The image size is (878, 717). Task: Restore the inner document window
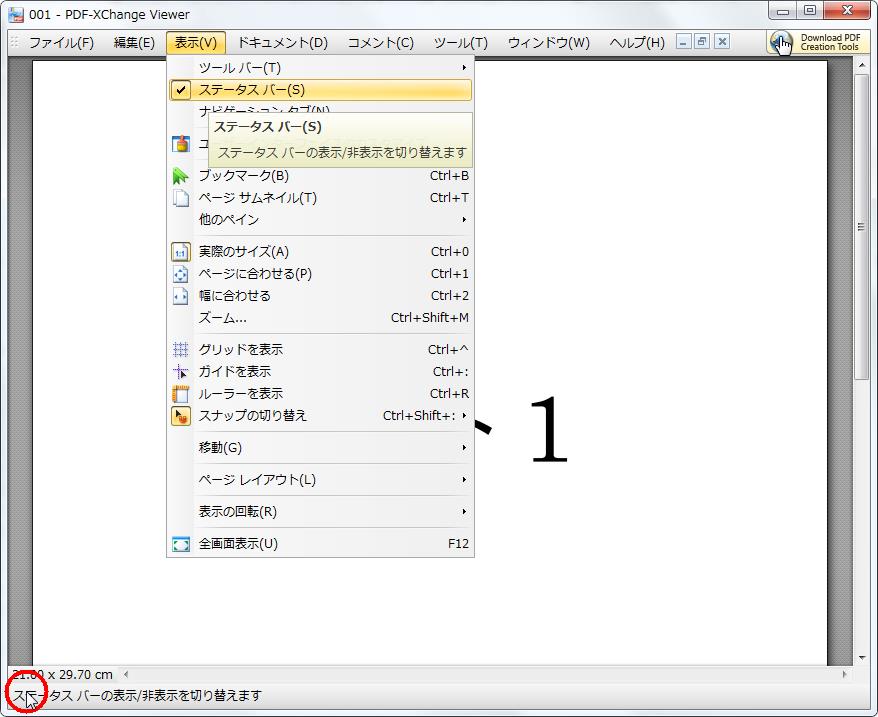pyautogui.click(x=702, y=41)
